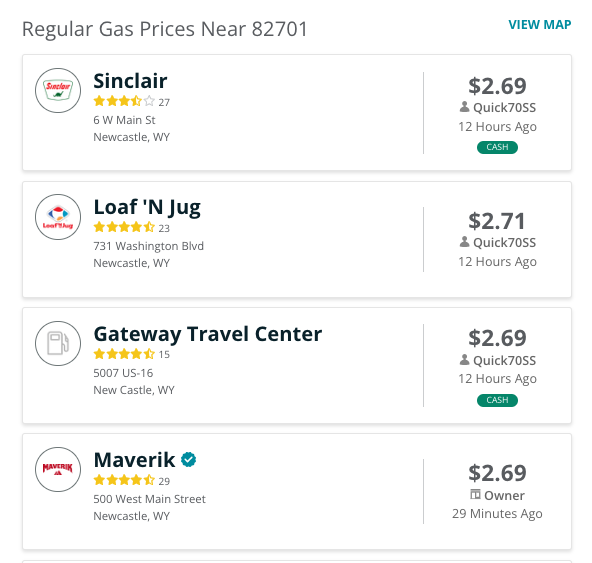Viewport: 592px width, 563px height.
Task: Open the View Map link
Action: pyautogui.click(x=540, y=25)
